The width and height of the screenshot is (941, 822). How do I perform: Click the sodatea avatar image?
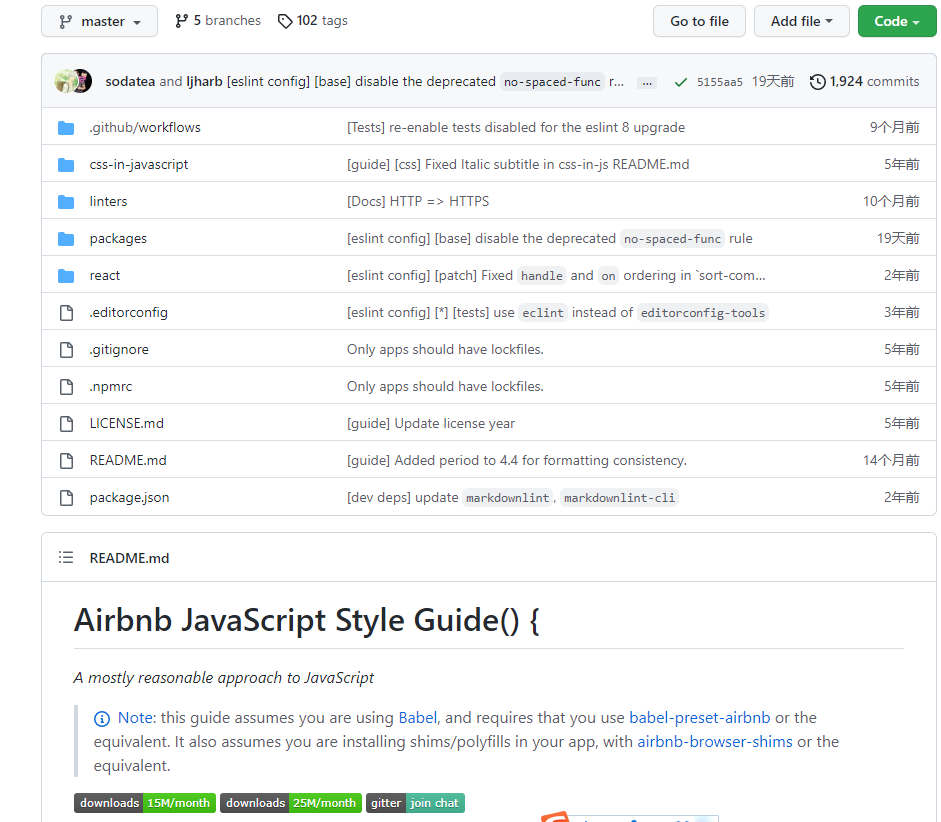[65, 81]
